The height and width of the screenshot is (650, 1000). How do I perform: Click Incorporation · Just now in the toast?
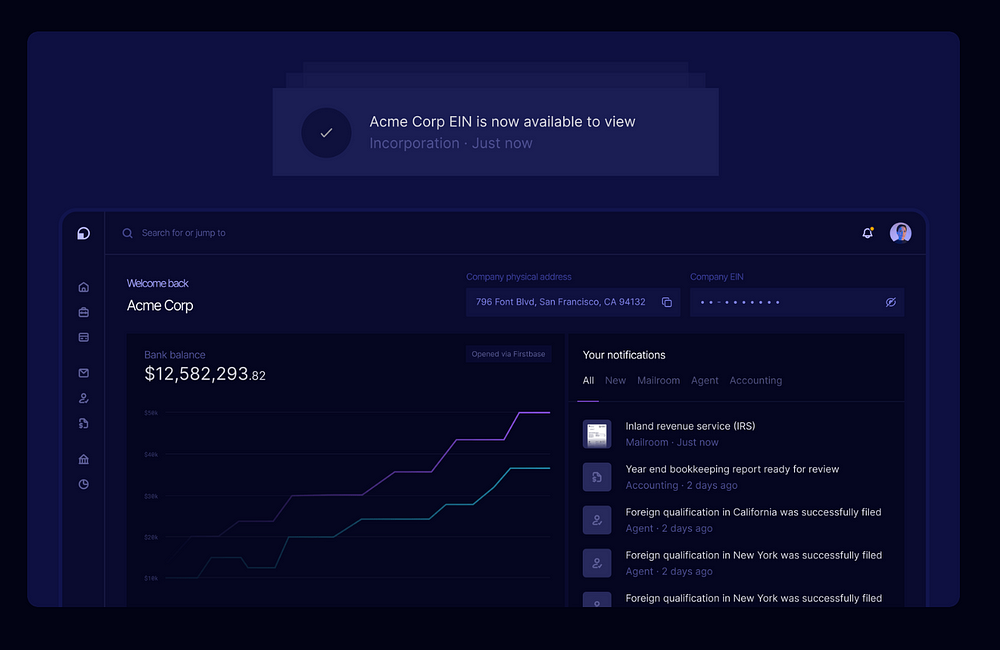point(451,144)
